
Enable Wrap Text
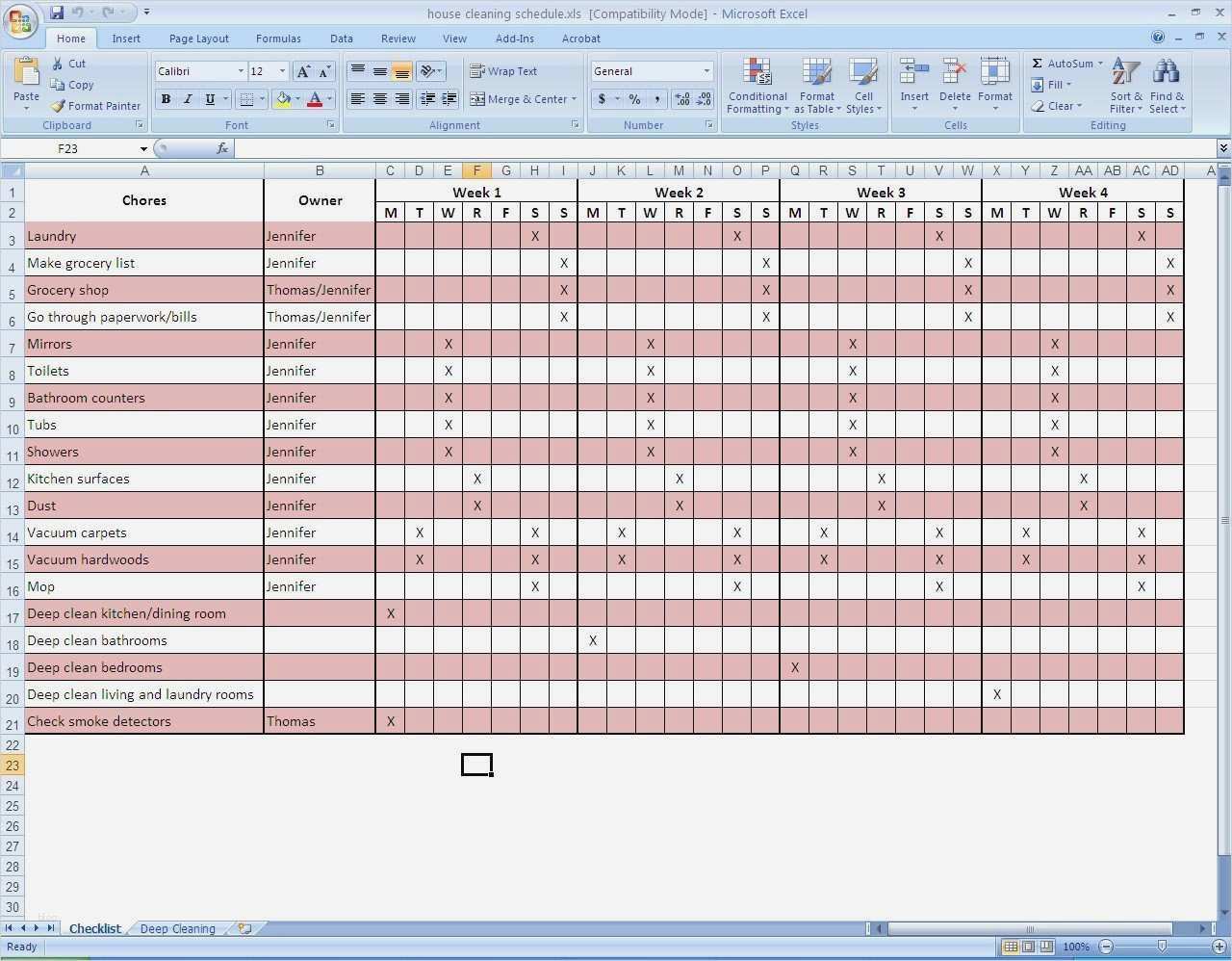(x=503, y=71)
